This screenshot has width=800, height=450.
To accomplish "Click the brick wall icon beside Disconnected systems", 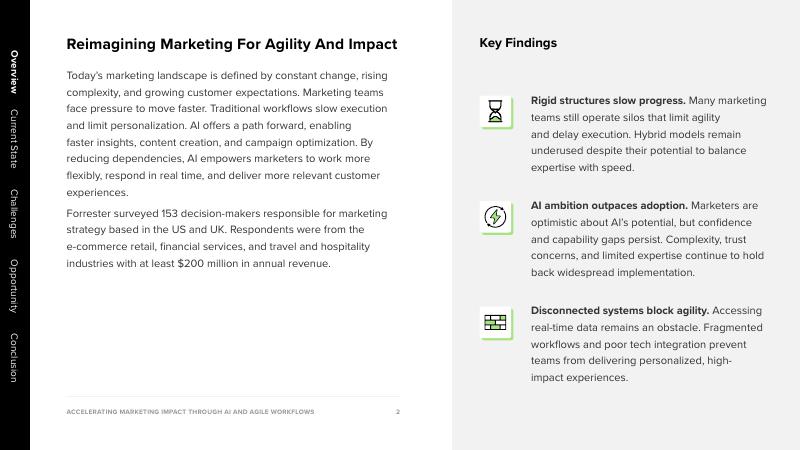I will pyautogui.click(x=495, y=322).
